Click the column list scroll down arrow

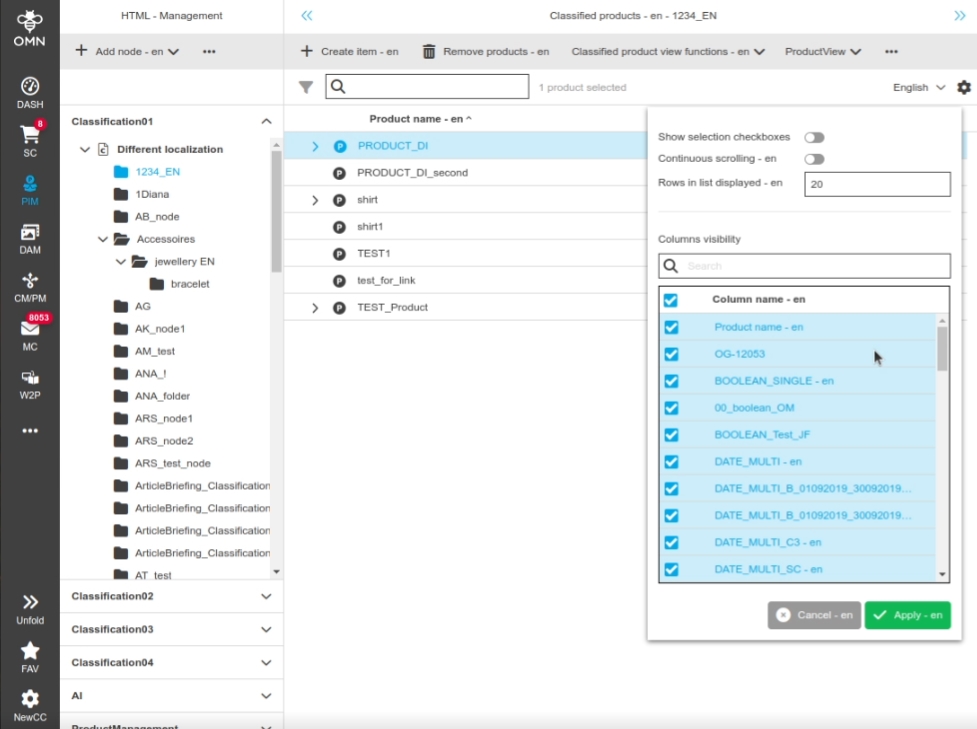(942, 574)
